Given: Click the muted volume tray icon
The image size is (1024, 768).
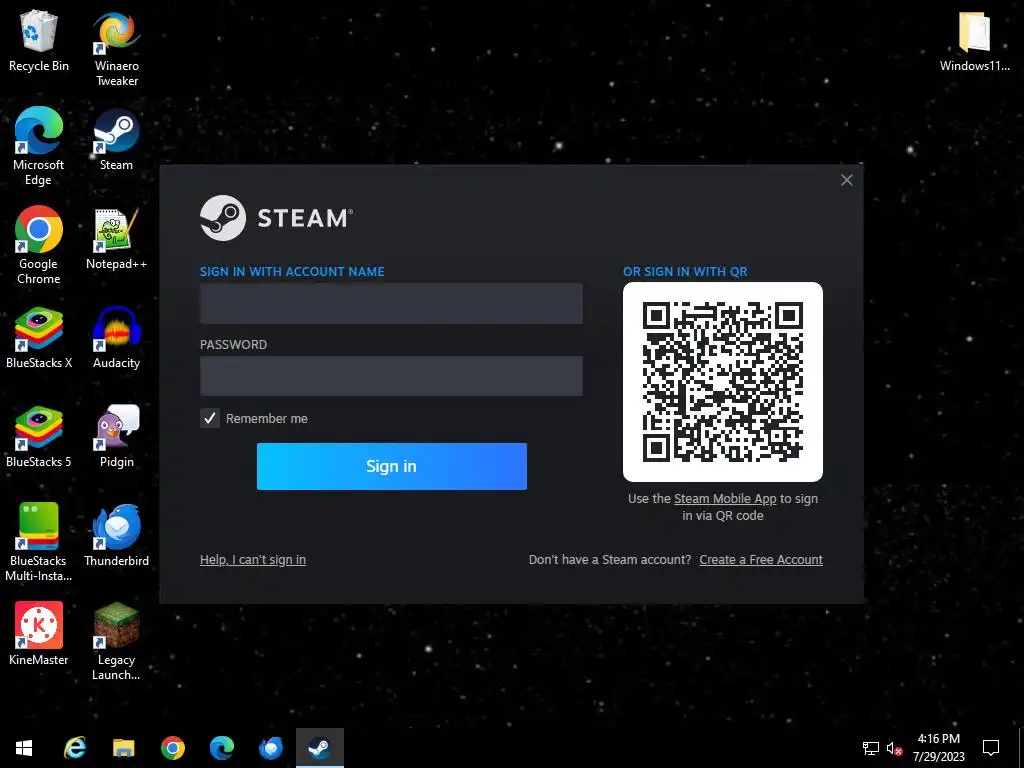Looking at the screenshot, I should point(894,748).
